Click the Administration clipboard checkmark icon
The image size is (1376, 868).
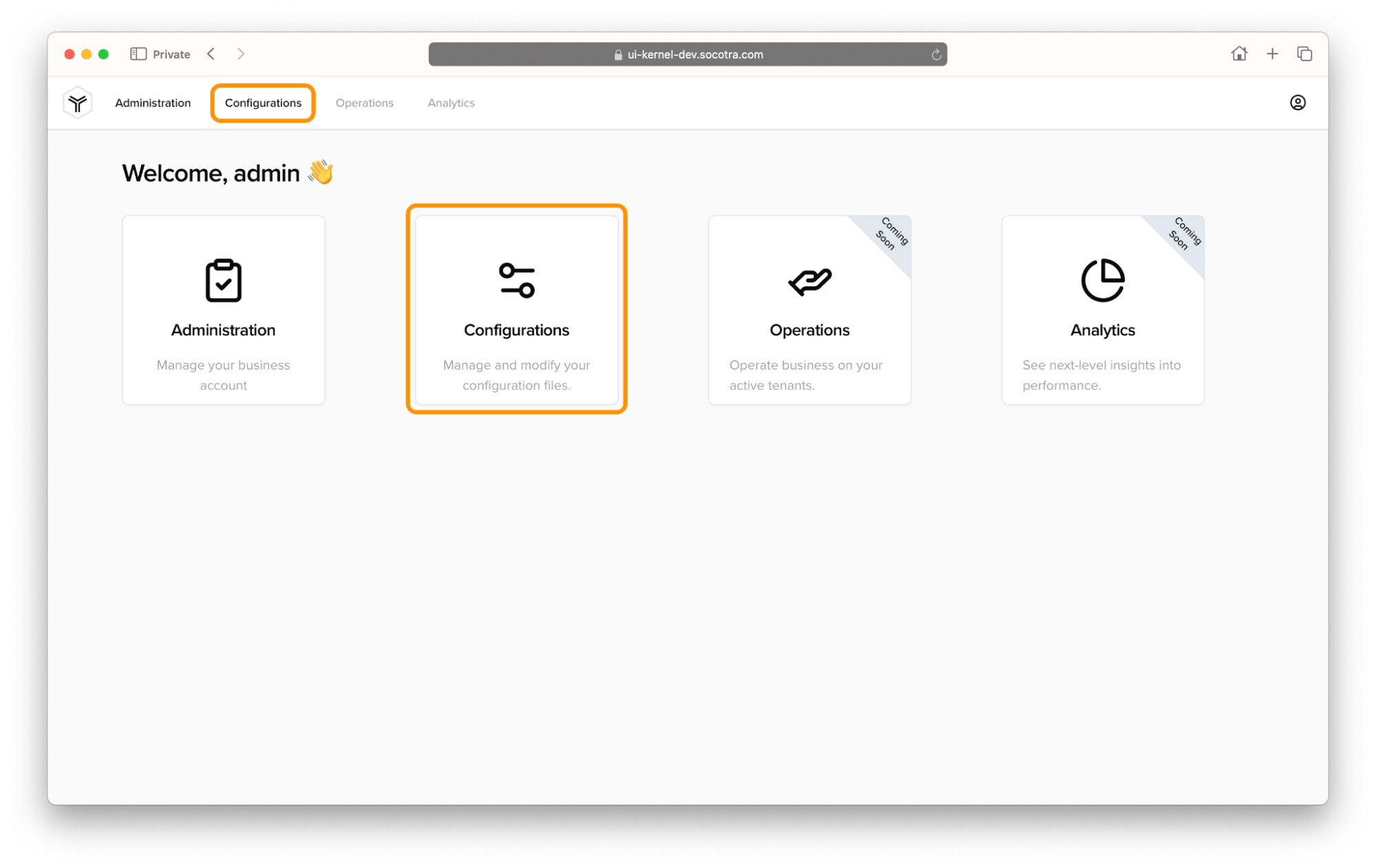(x=223, y=280)
